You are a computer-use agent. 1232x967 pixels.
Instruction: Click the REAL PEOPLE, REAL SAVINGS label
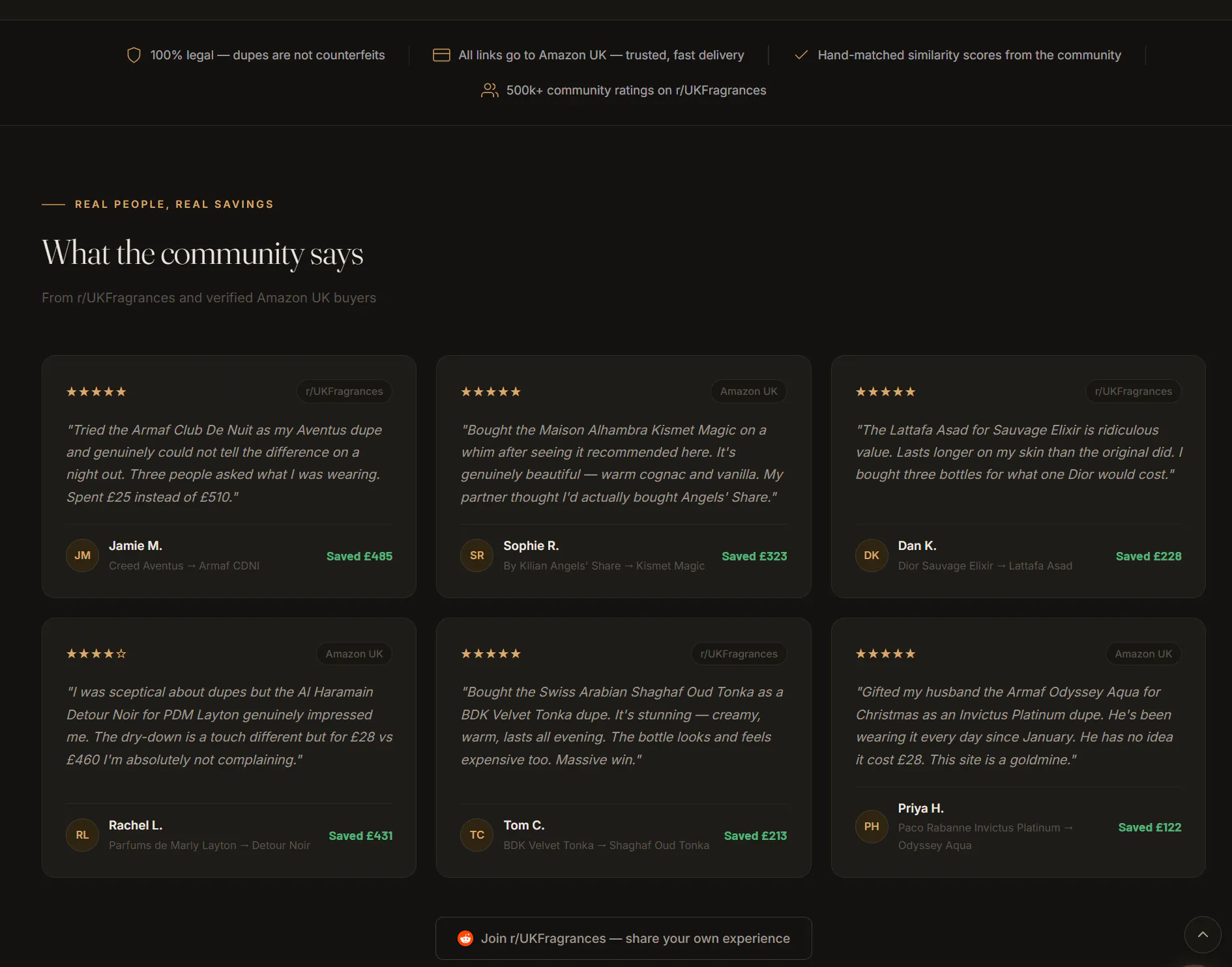pos(174,205)
